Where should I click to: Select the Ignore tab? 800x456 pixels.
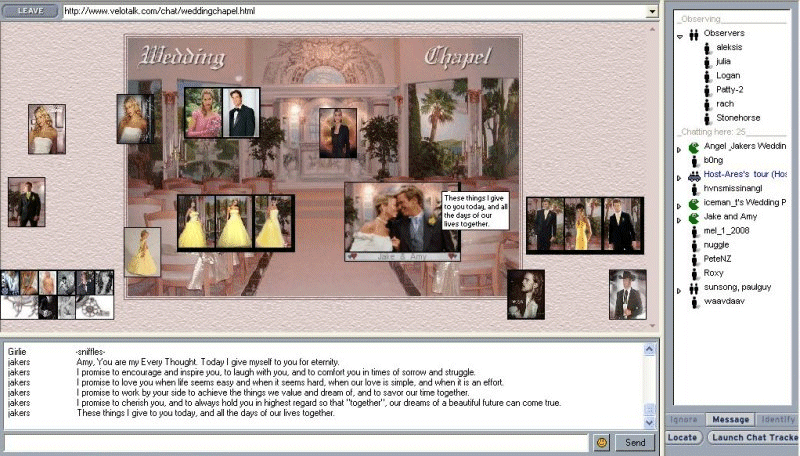(x=683, y=420)
